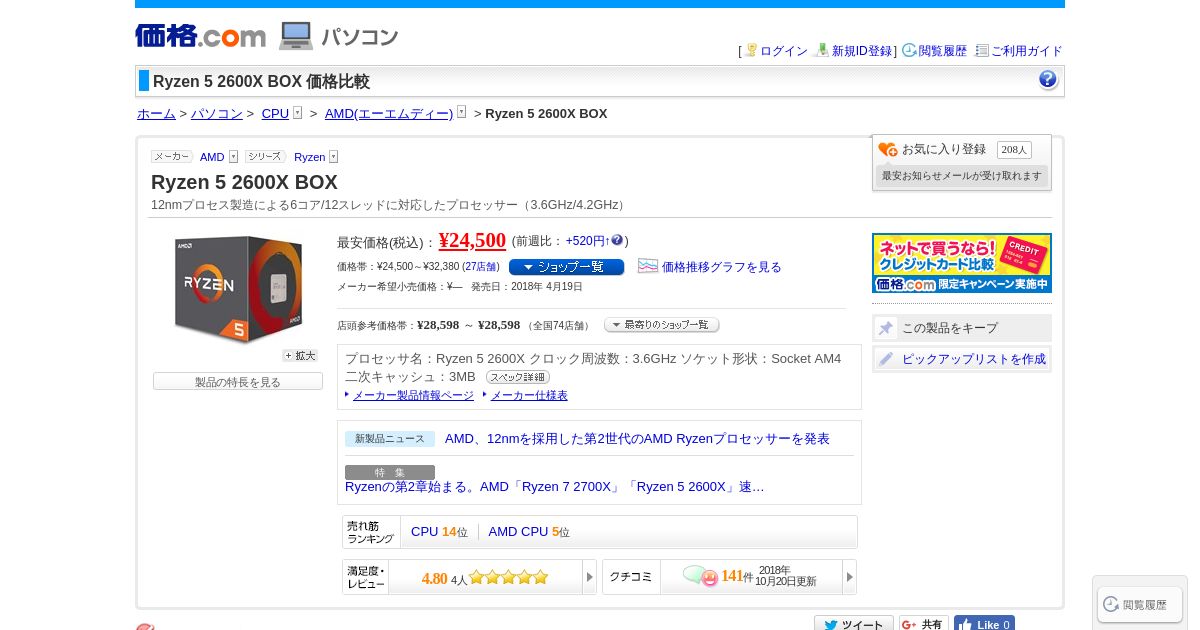Click the 27店舗 link
The width and height of the screenshot is (1200, 630).
click(x=482, y=267)
